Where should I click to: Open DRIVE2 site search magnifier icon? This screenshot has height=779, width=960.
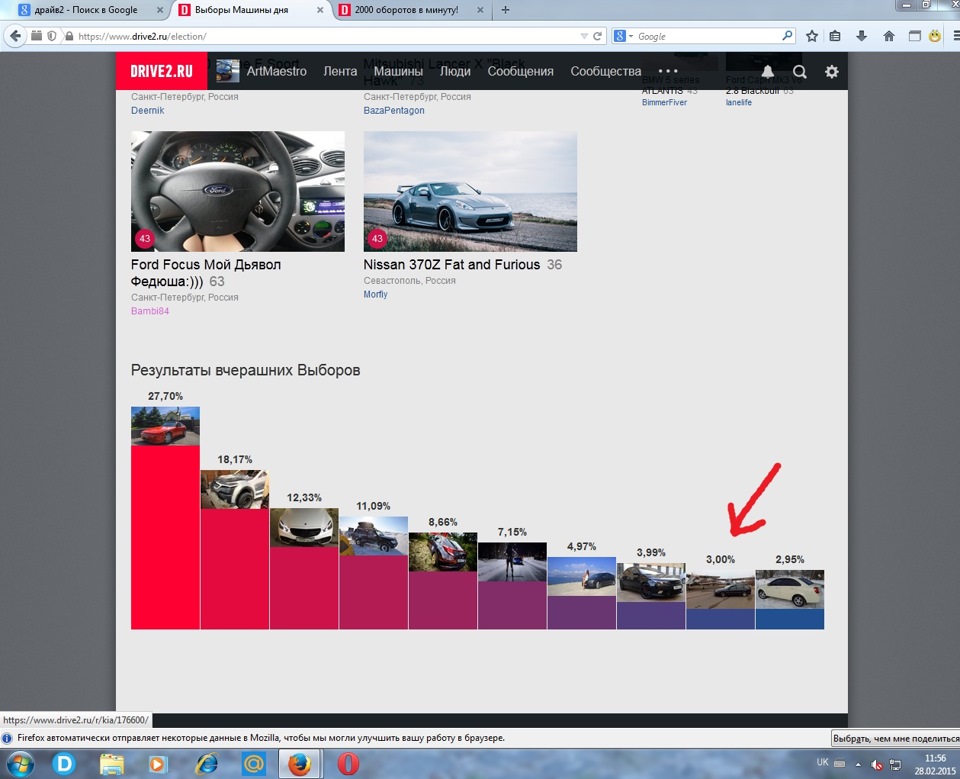800,72
